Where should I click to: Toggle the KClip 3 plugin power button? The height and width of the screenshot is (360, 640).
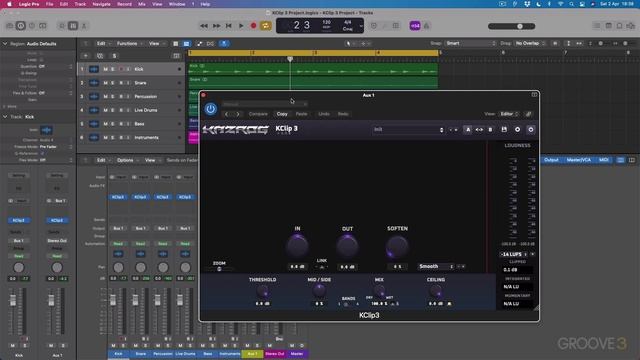[211, 109]
